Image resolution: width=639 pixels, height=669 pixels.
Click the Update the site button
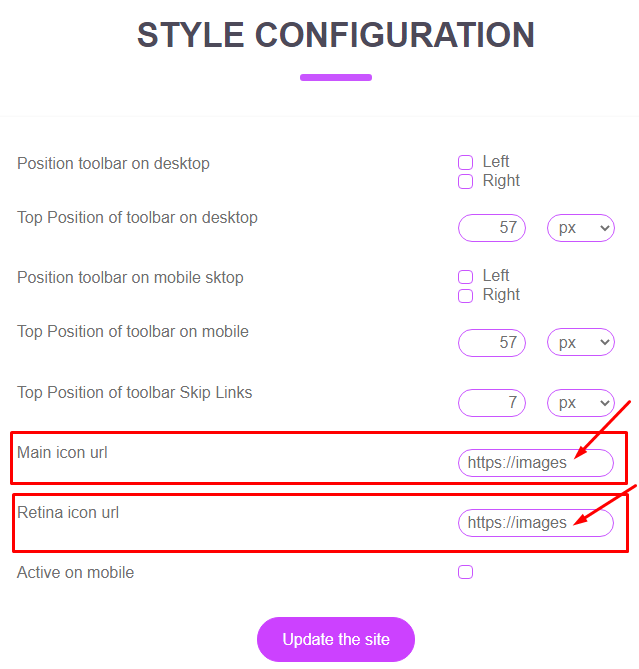point(336,639)
